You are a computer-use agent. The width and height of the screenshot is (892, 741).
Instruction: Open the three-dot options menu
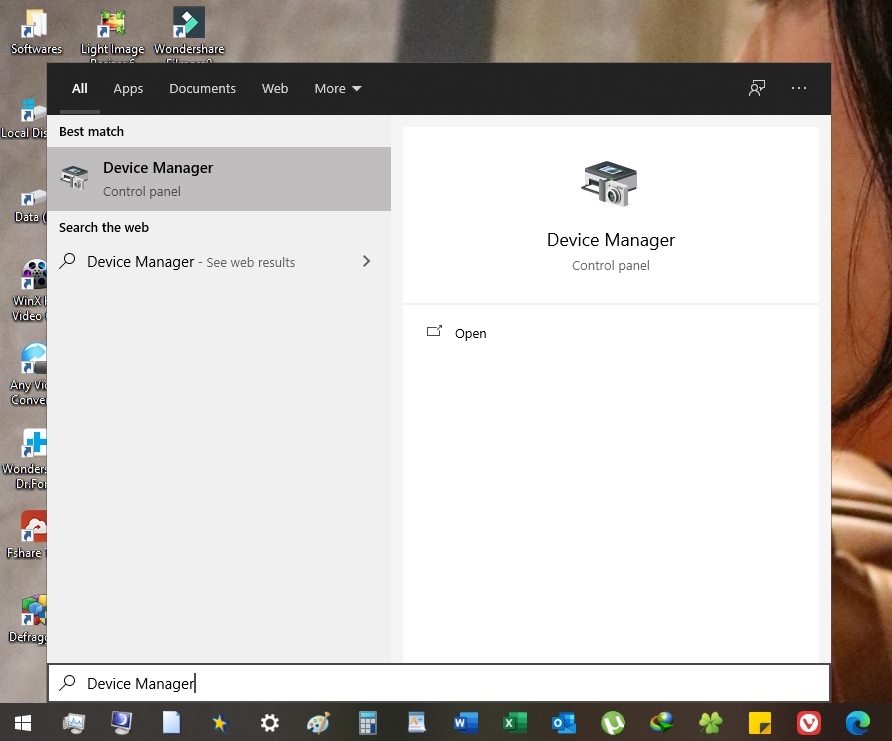798,88
